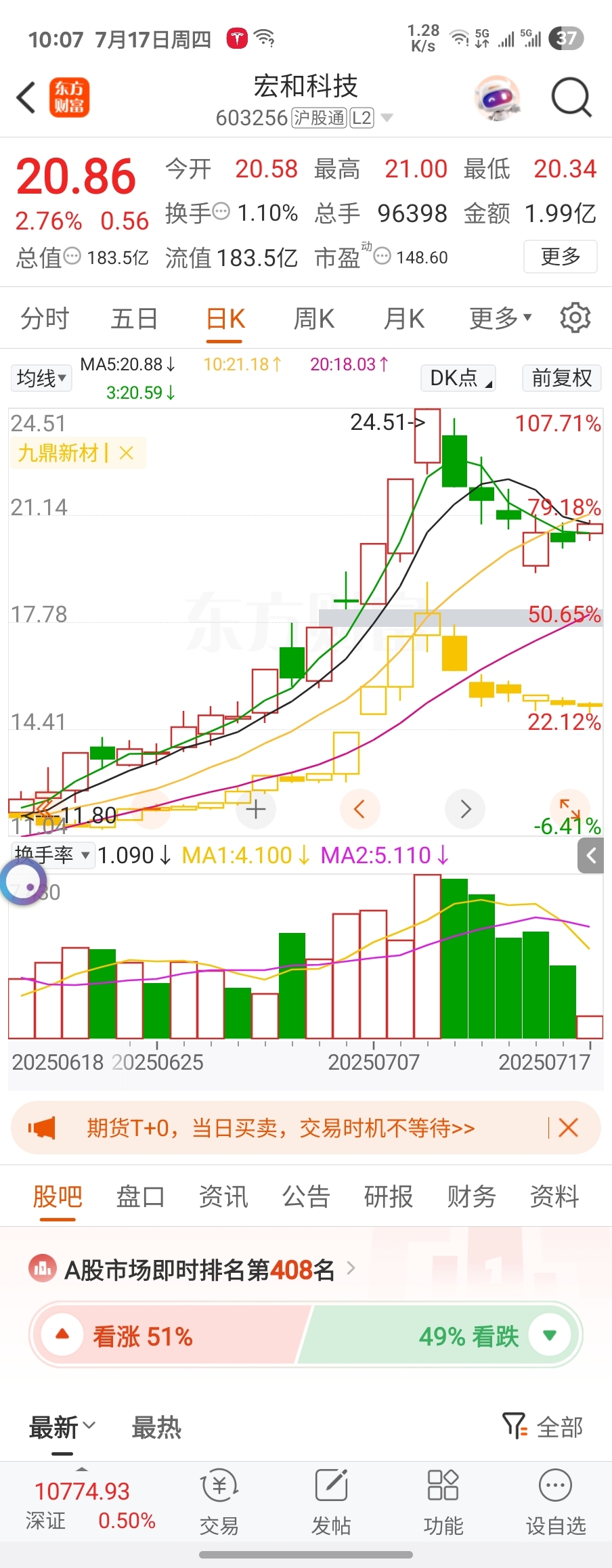Vote bullish via red up arrow

pos(62,1335)
